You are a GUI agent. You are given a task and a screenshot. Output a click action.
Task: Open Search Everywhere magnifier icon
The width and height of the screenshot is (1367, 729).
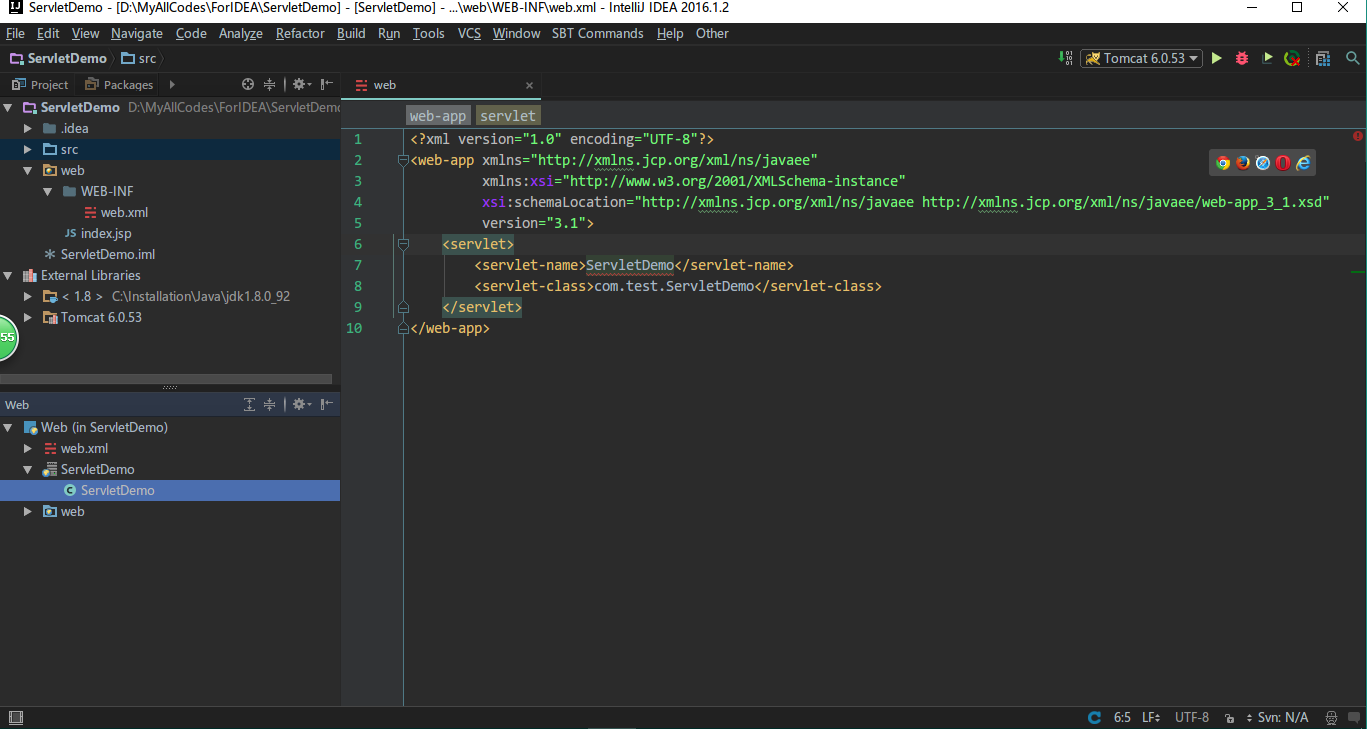click(1353, 58)
